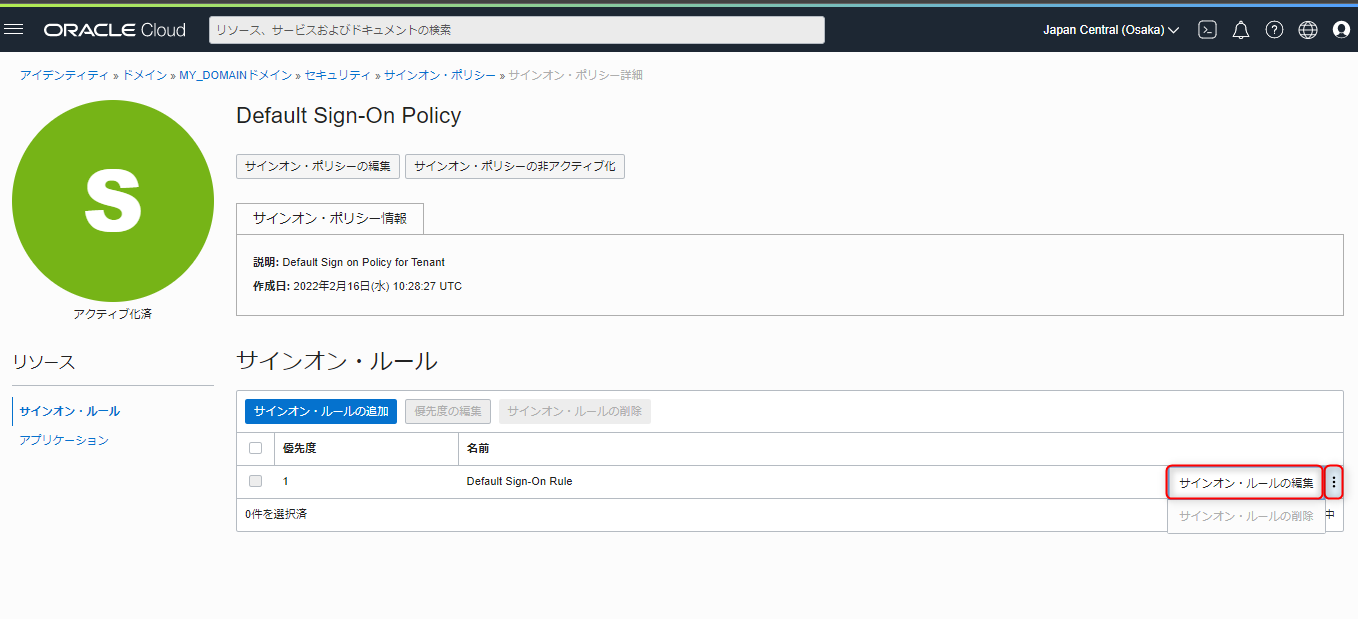This screenshot has height=619, width=1358.
Task: Choose サインオン・ルールの削除 from the context menu
Action: pos(1246,516)
